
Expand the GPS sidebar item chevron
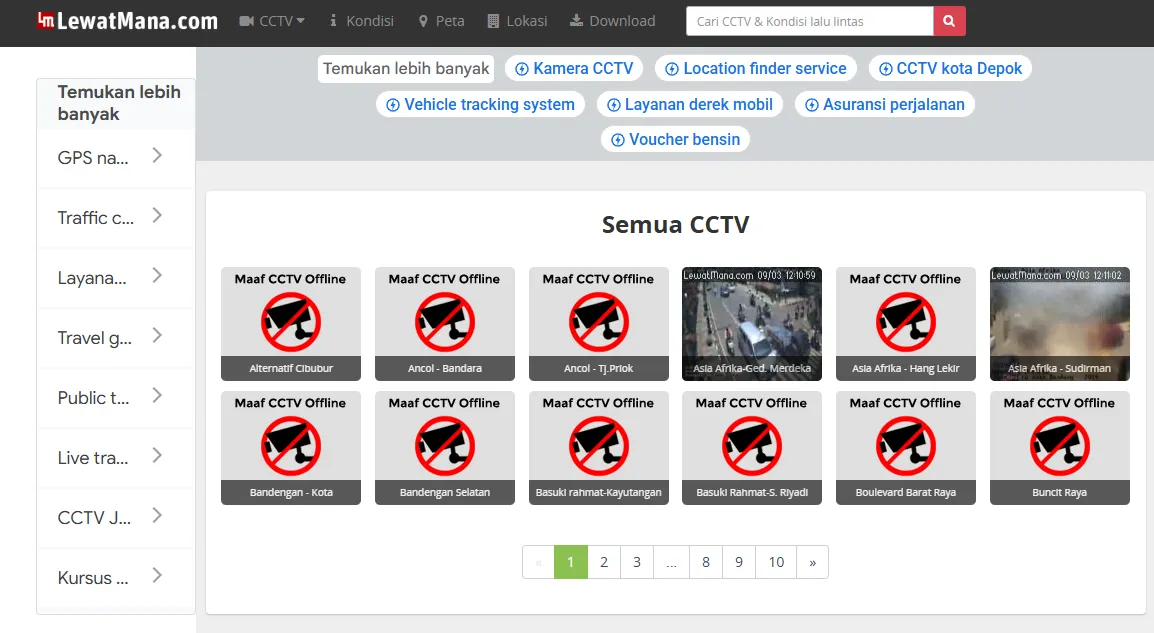pos(157,156)
